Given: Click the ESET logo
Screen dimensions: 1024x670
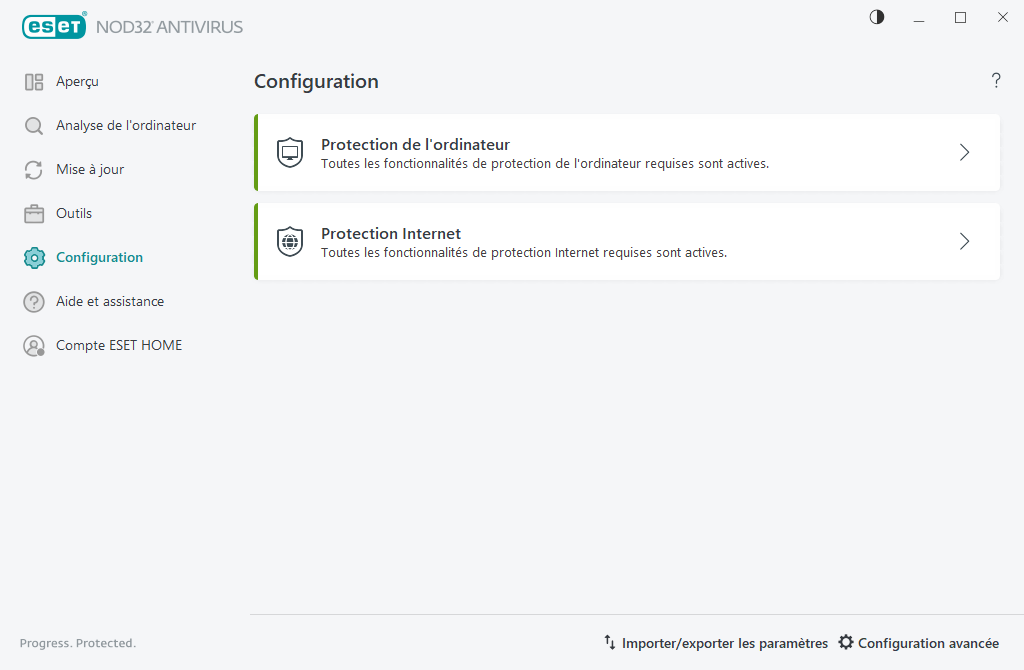Looking at the screenshot, I should click(x=54, y=26).
